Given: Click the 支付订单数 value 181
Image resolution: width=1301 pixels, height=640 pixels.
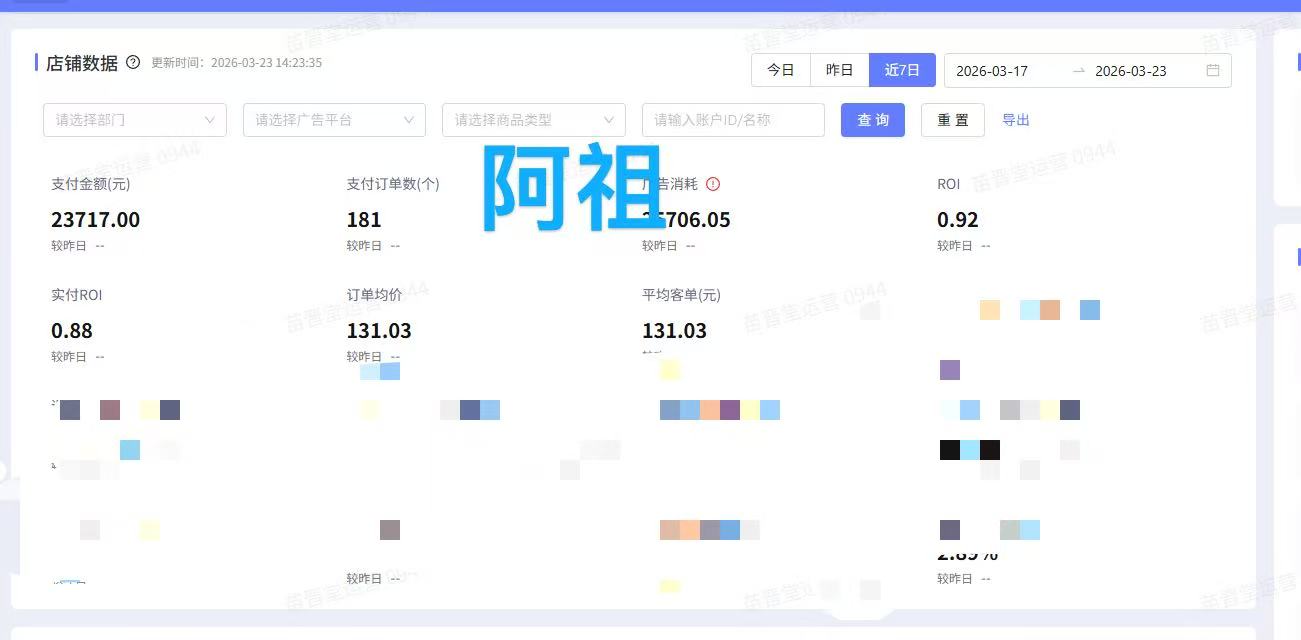Looking at the screenshot, I should pos(364,220).
